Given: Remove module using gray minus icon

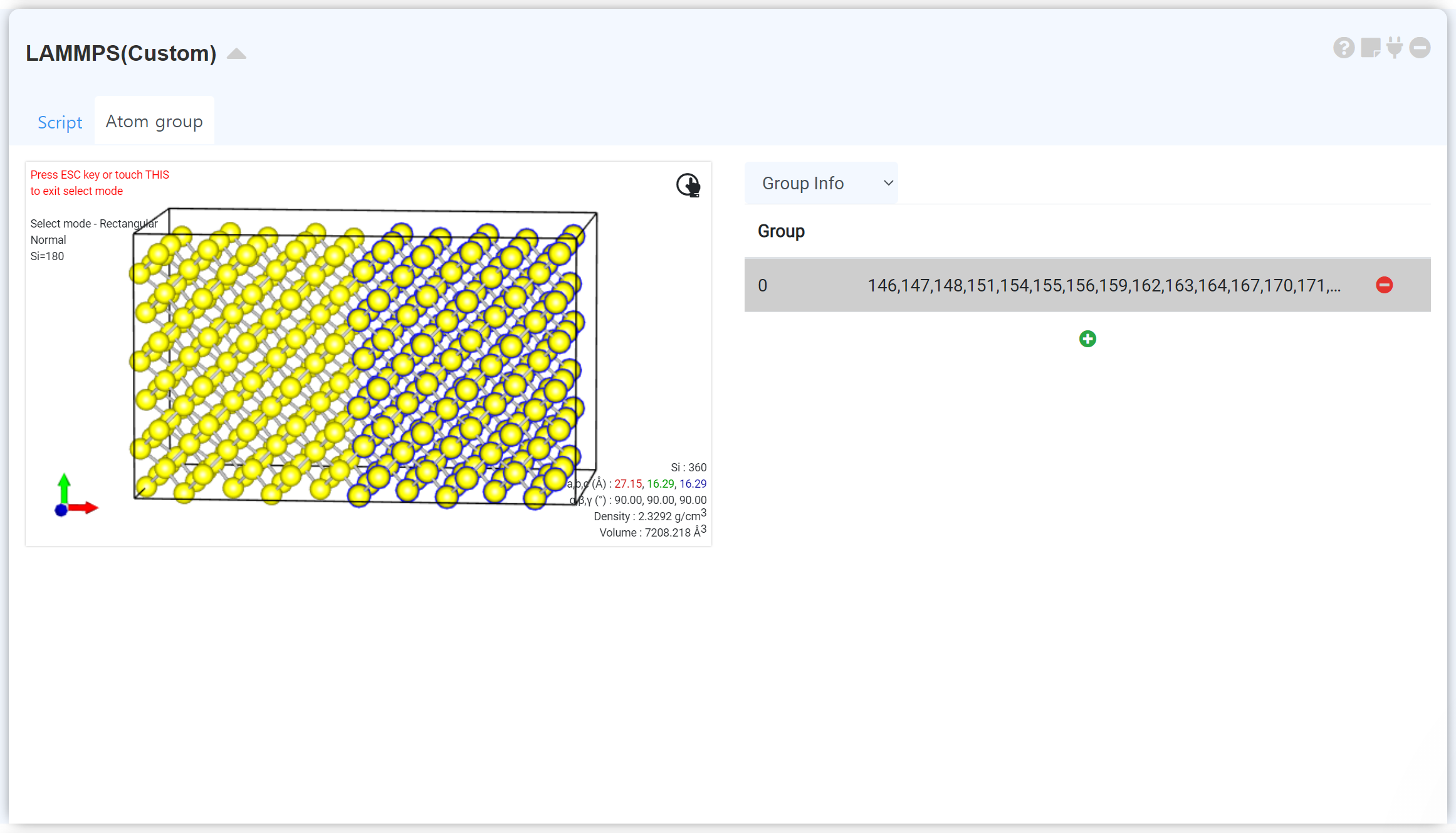Looking at the screenshot, I should (1420, 48).
